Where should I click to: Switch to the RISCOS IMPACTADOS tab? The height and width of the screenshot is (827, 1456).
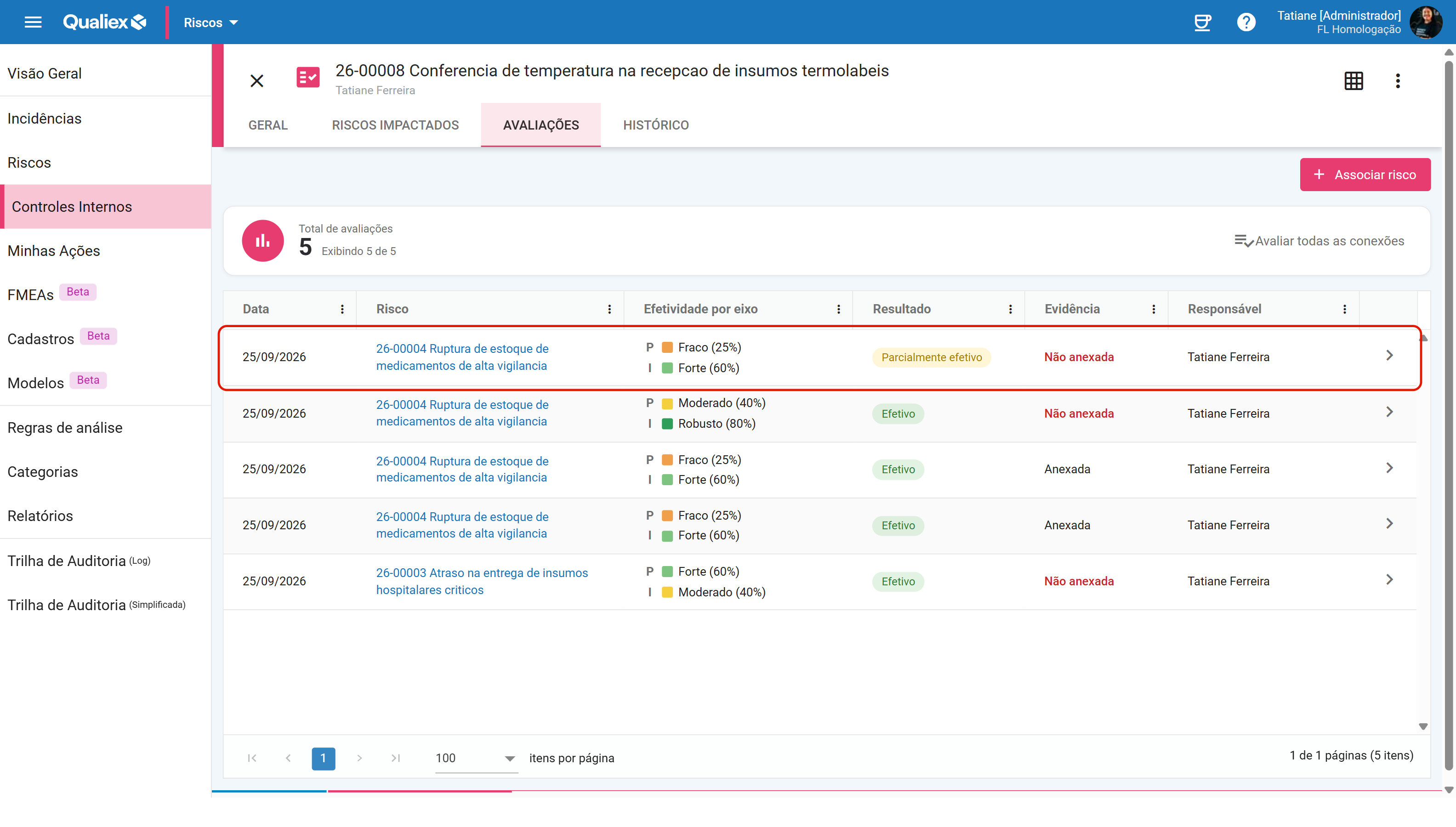[395, 125]
